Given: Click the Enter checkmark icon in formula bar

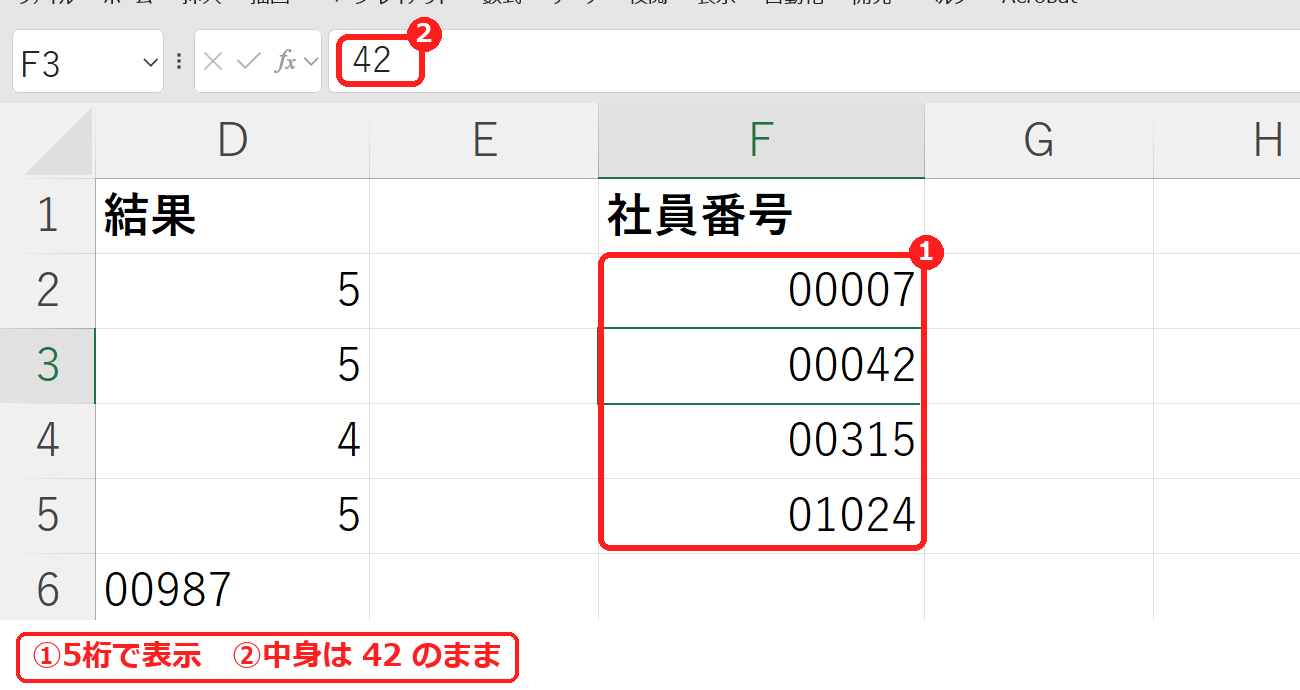Looking at the screenshot, I should click(x=248, y=62).
